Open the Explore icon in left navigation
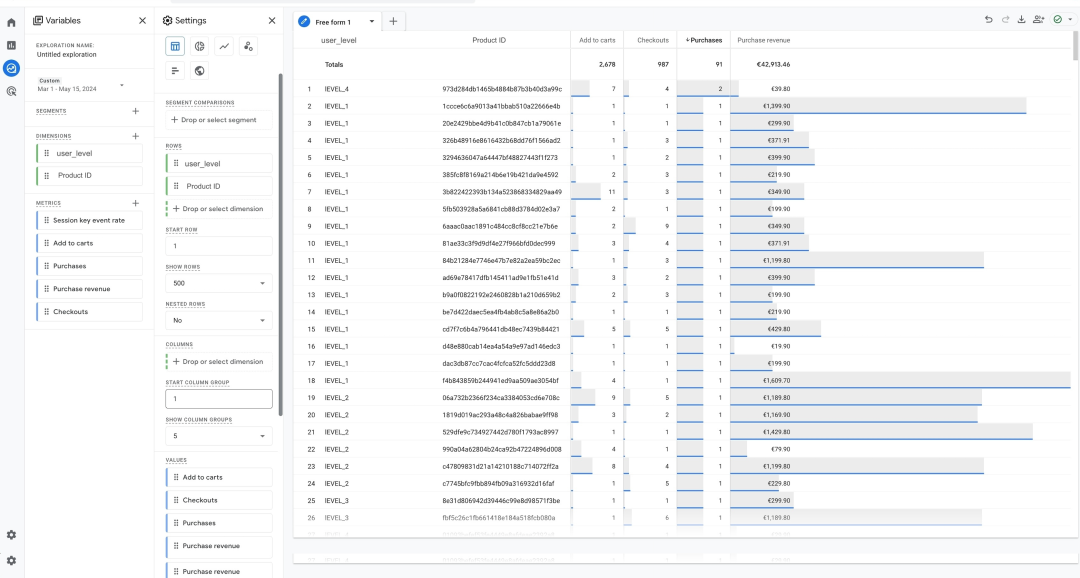Screen dimensions: 1080x578 coord(11,68)
